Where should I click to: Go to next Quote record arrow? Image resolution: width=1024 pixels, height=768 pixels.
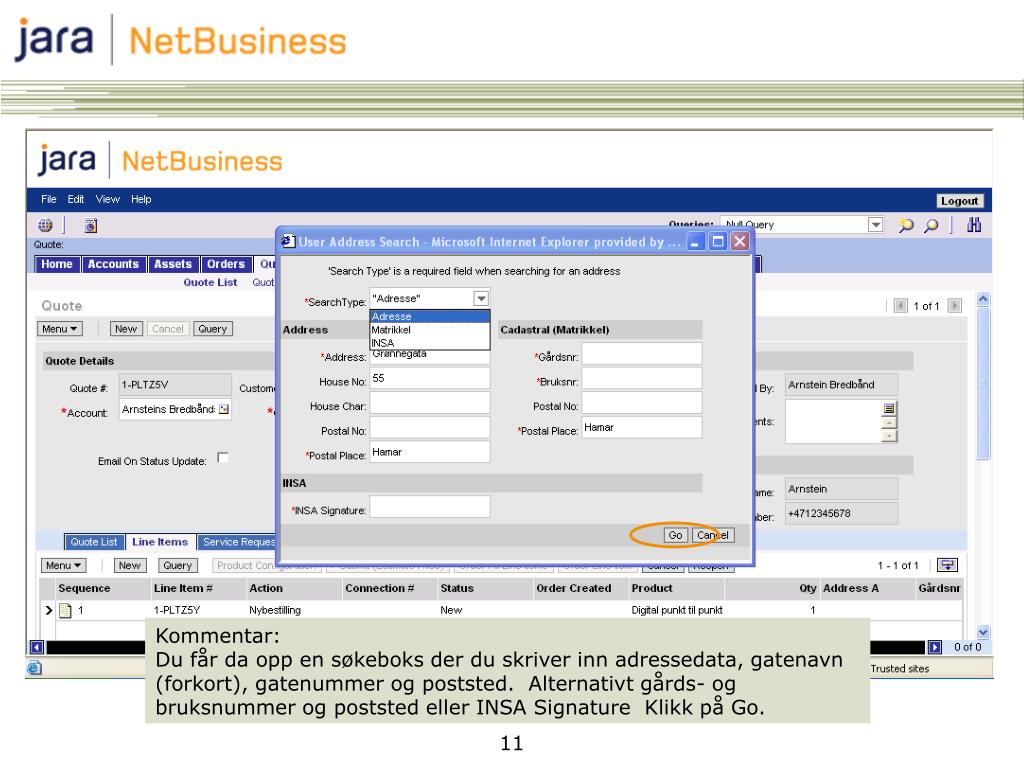click(955, 306)
